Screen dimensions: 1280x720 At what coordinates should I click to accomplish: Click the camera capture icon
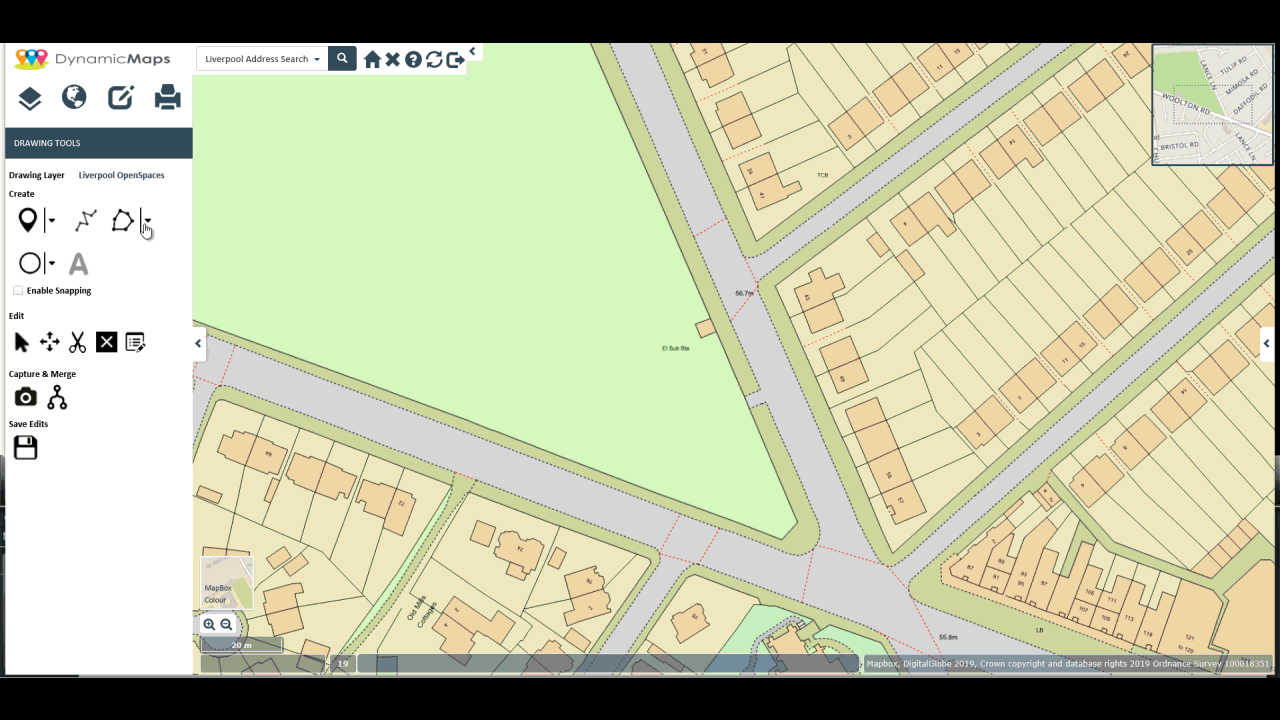(26, 397)
